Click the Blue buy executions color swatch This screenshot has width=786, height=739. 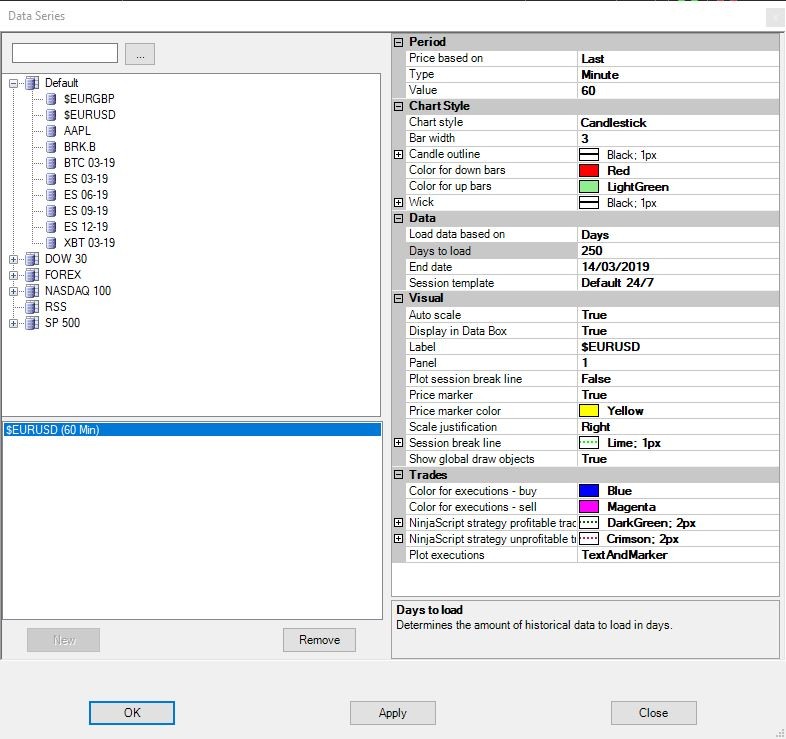(589, 491)
